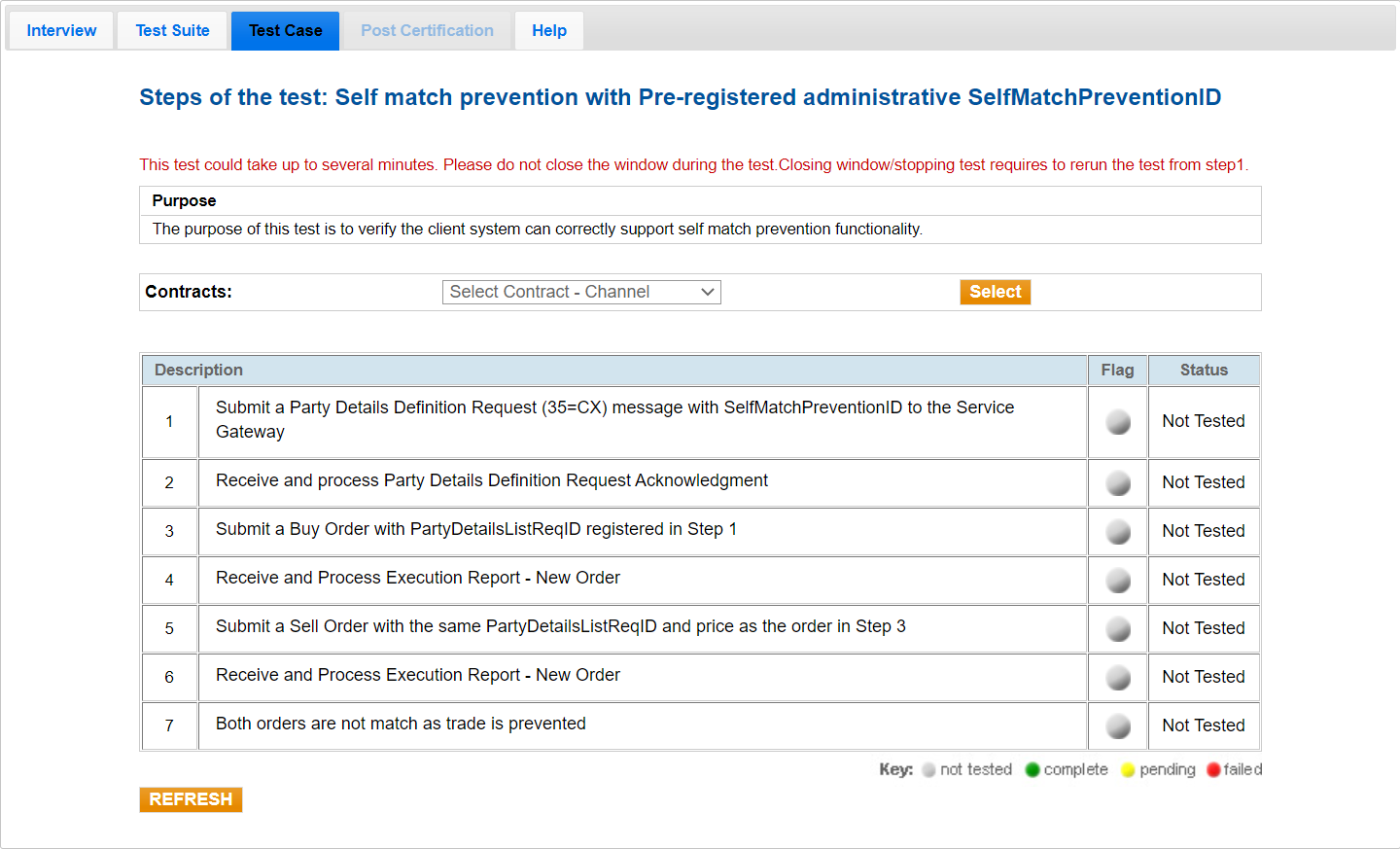Click the yellow pending color key dot

coord(1128,770)
